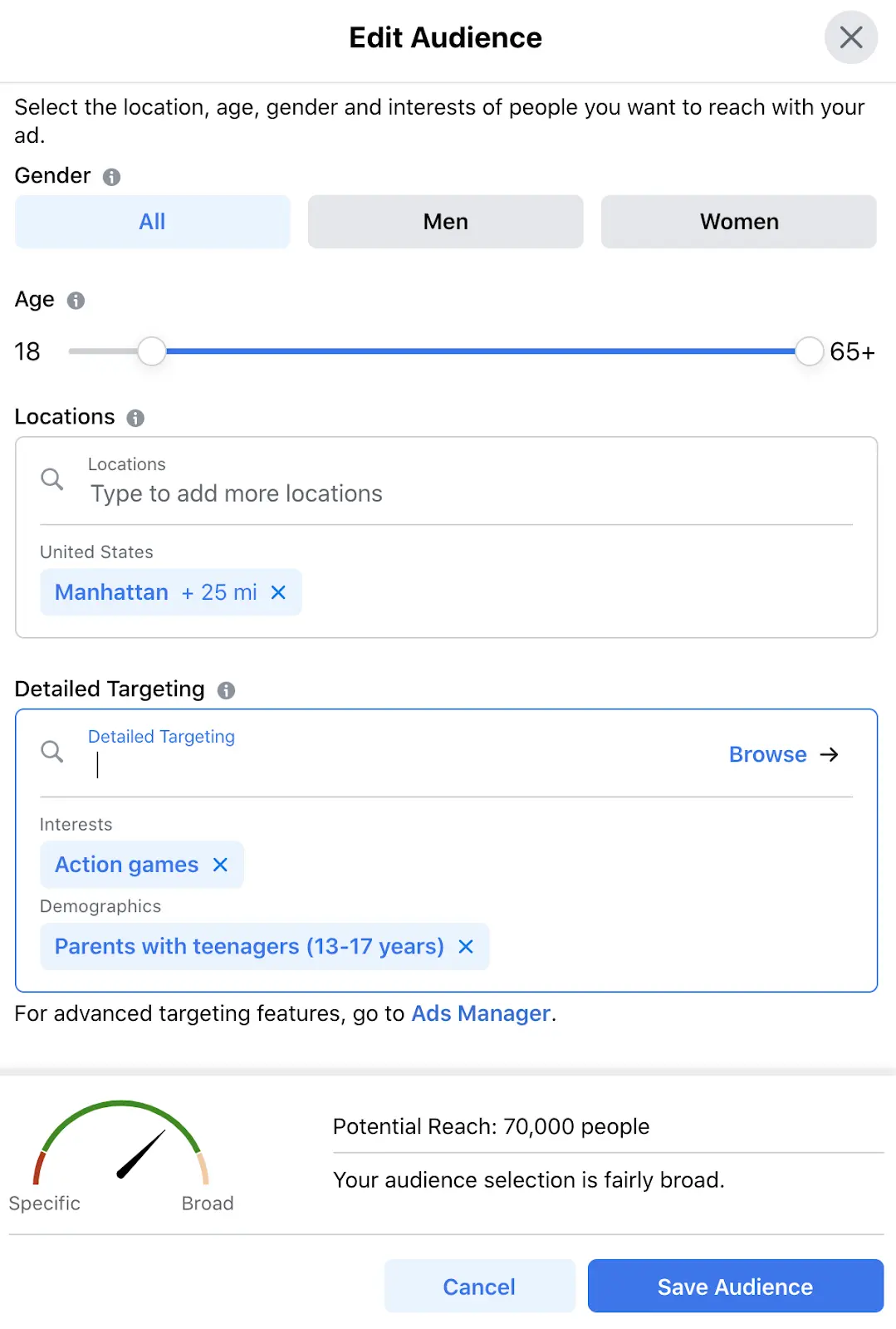896x1329 pixels.
Task: Click the maximum age slider handle
Action: 809,351
